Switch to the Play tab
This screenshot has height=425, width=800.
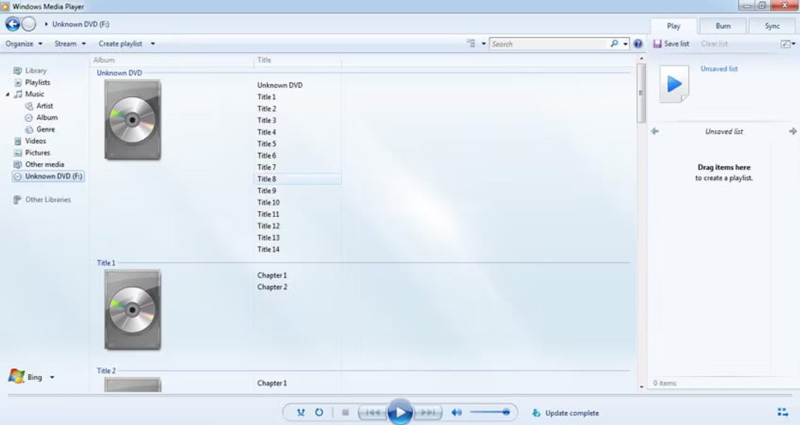(673, 26)
